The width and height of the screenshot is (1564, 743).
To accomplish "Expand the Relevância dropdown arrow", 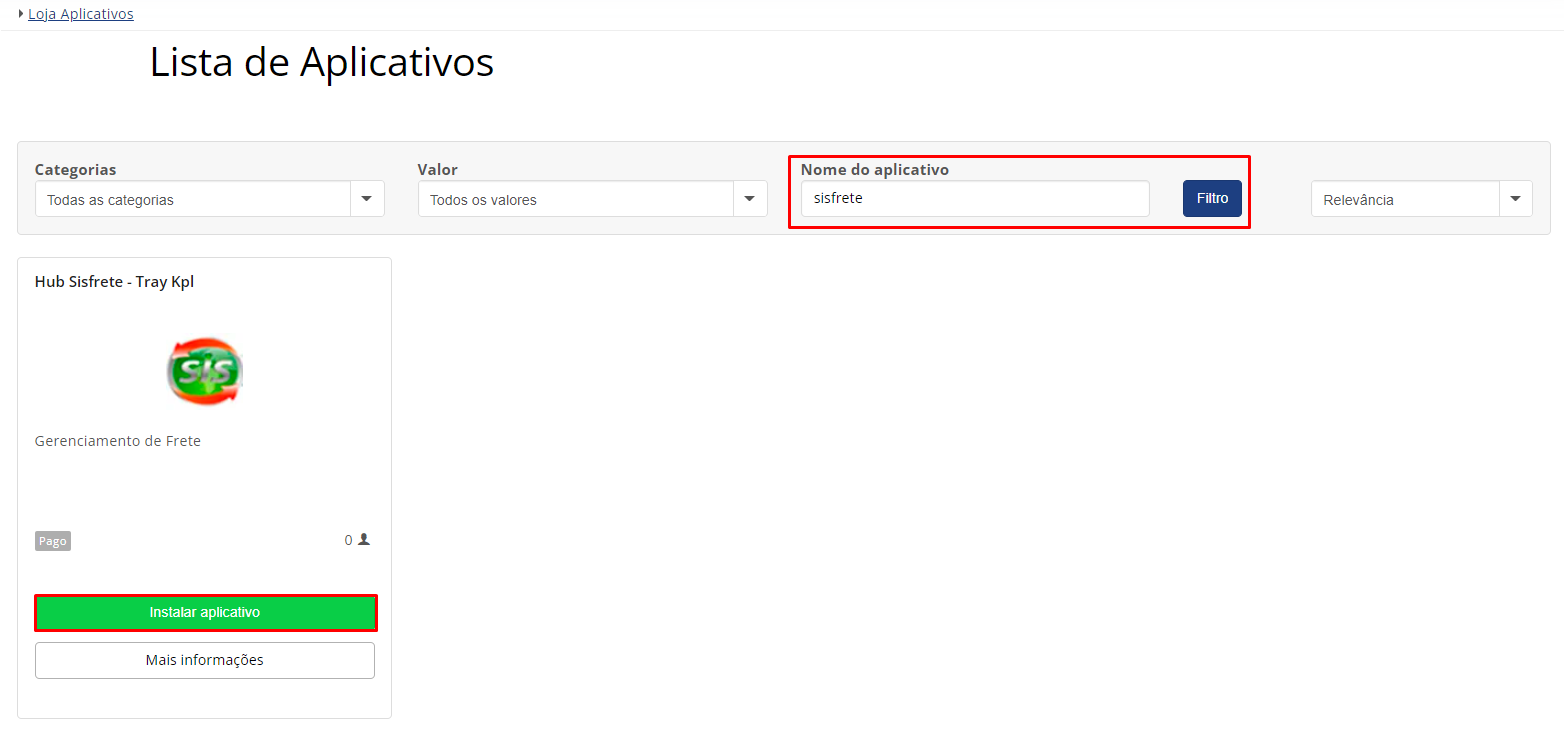I will pos(1516,199).
